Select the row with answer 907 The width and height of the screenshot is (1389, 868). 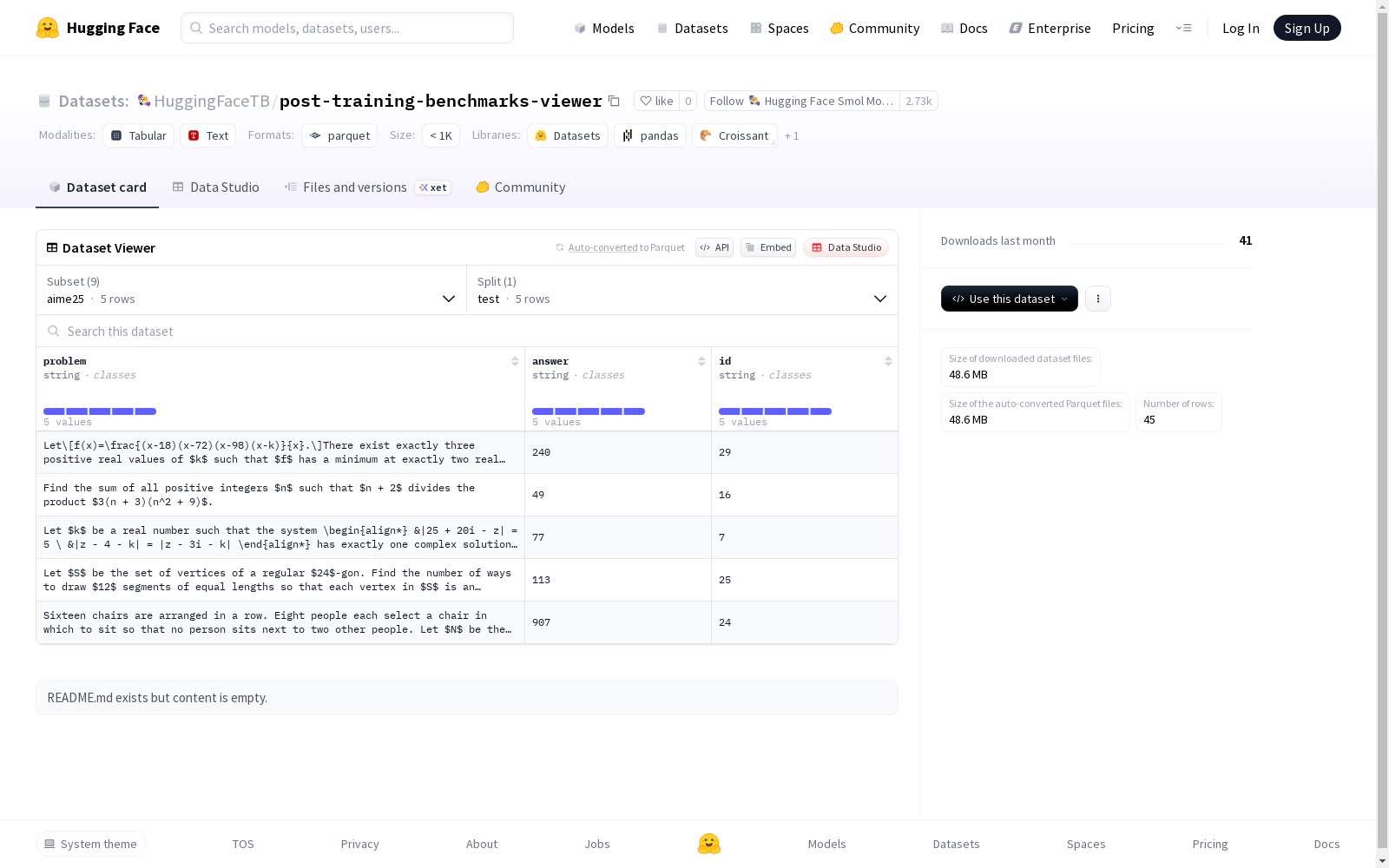467,622
